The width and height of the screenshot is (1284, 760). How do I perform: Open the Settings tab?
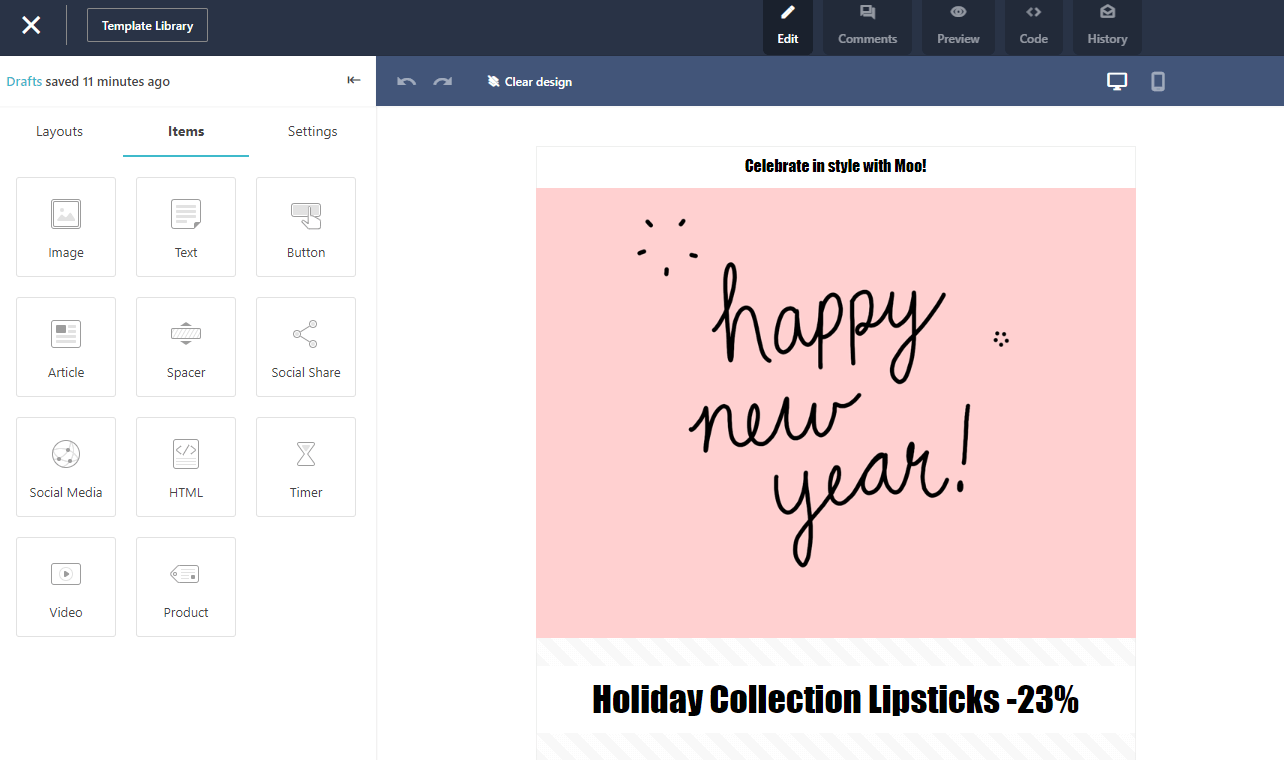(312, 131)
